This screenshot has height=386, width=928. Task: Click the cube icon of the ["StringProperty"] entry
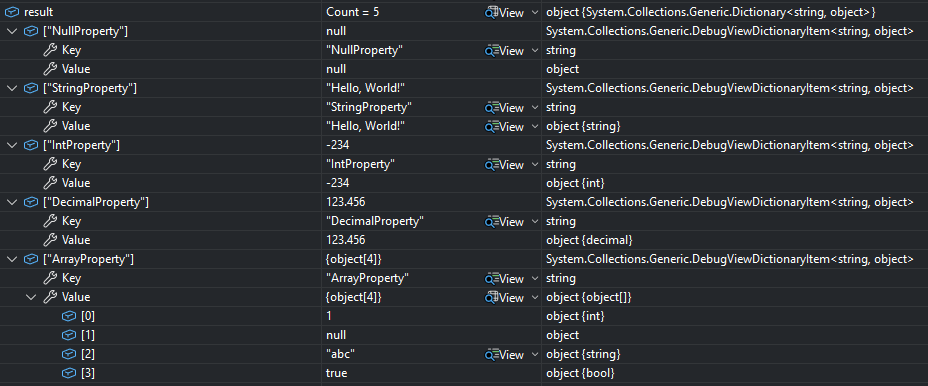[x=31, y=88]
